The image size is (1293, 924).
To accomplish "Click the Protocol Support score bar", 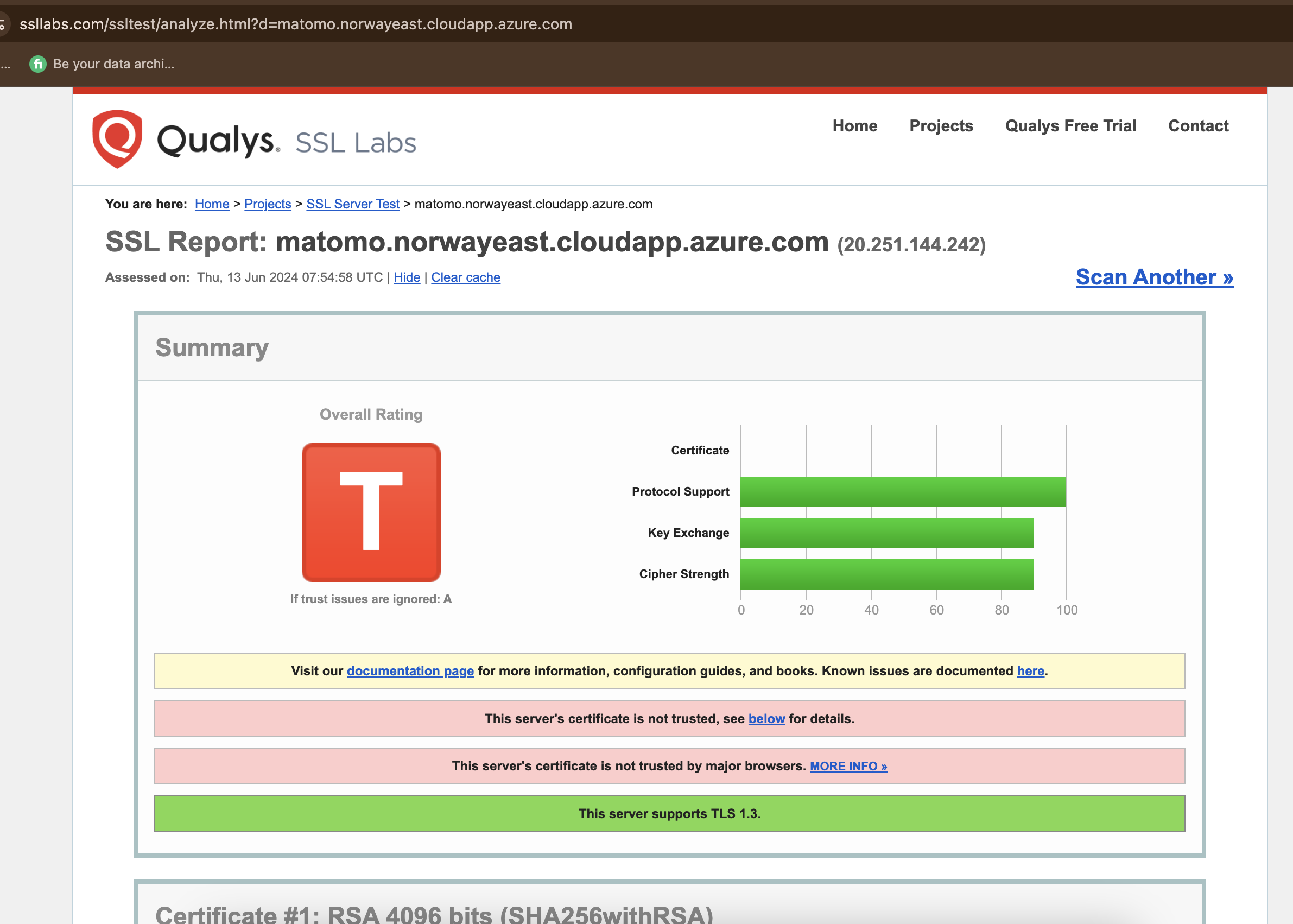I will [x=903, y=491].
